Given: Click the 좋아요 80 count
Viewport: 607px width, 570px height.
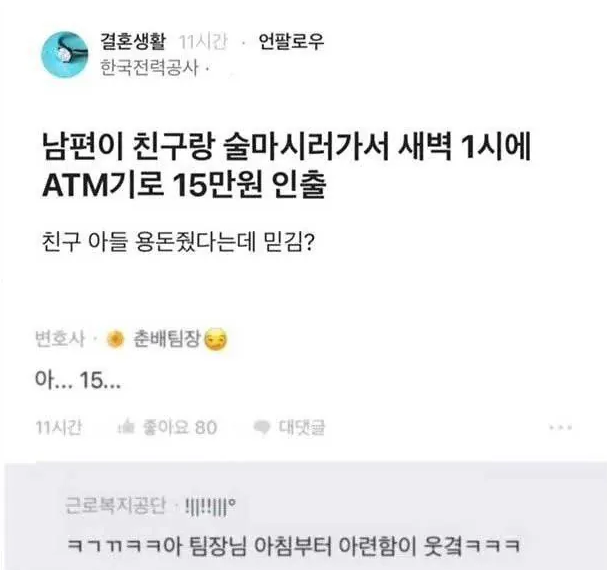Looking at the screenshot, I should (x=180, y=428).
